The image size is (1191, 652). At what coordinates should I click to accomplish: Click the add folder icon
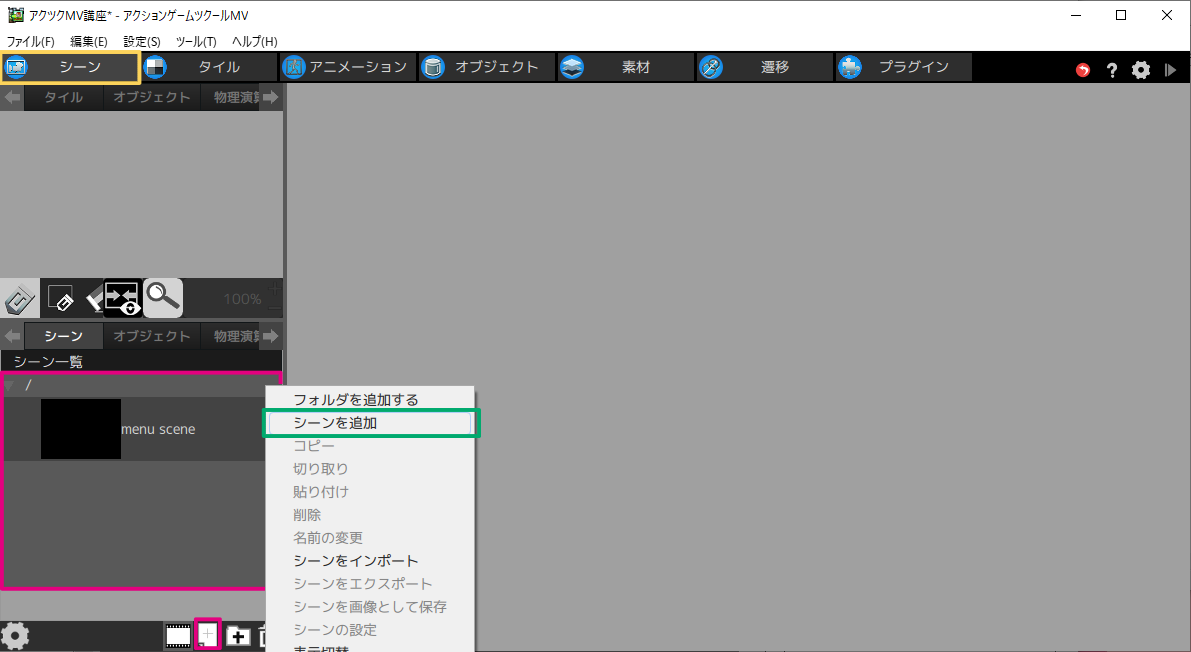tap(238, 635)
